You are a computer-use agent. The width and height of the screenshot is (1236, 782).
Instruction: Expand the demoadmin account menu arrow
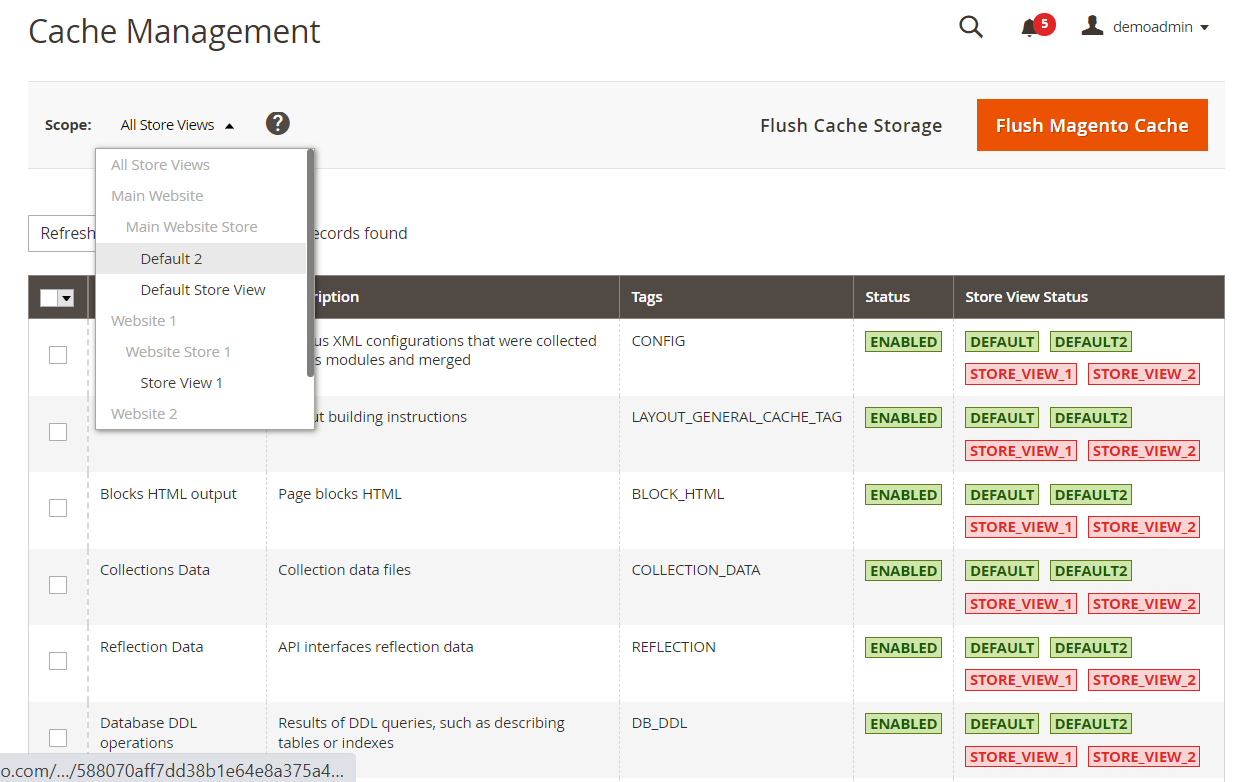click(1204, 28)
